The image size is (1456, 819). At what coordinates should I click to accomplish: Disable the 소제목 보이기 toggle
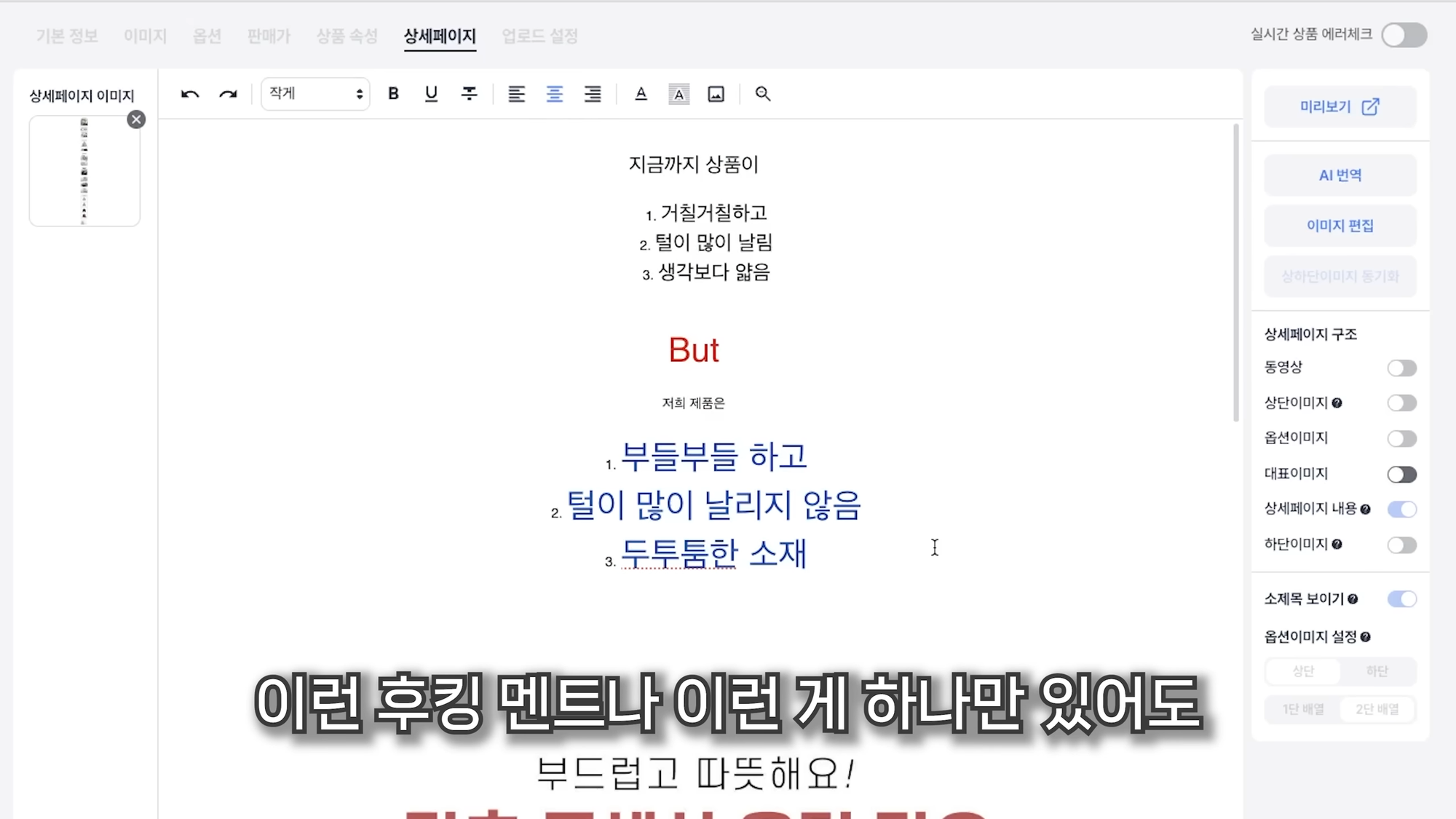[1401, 598]
